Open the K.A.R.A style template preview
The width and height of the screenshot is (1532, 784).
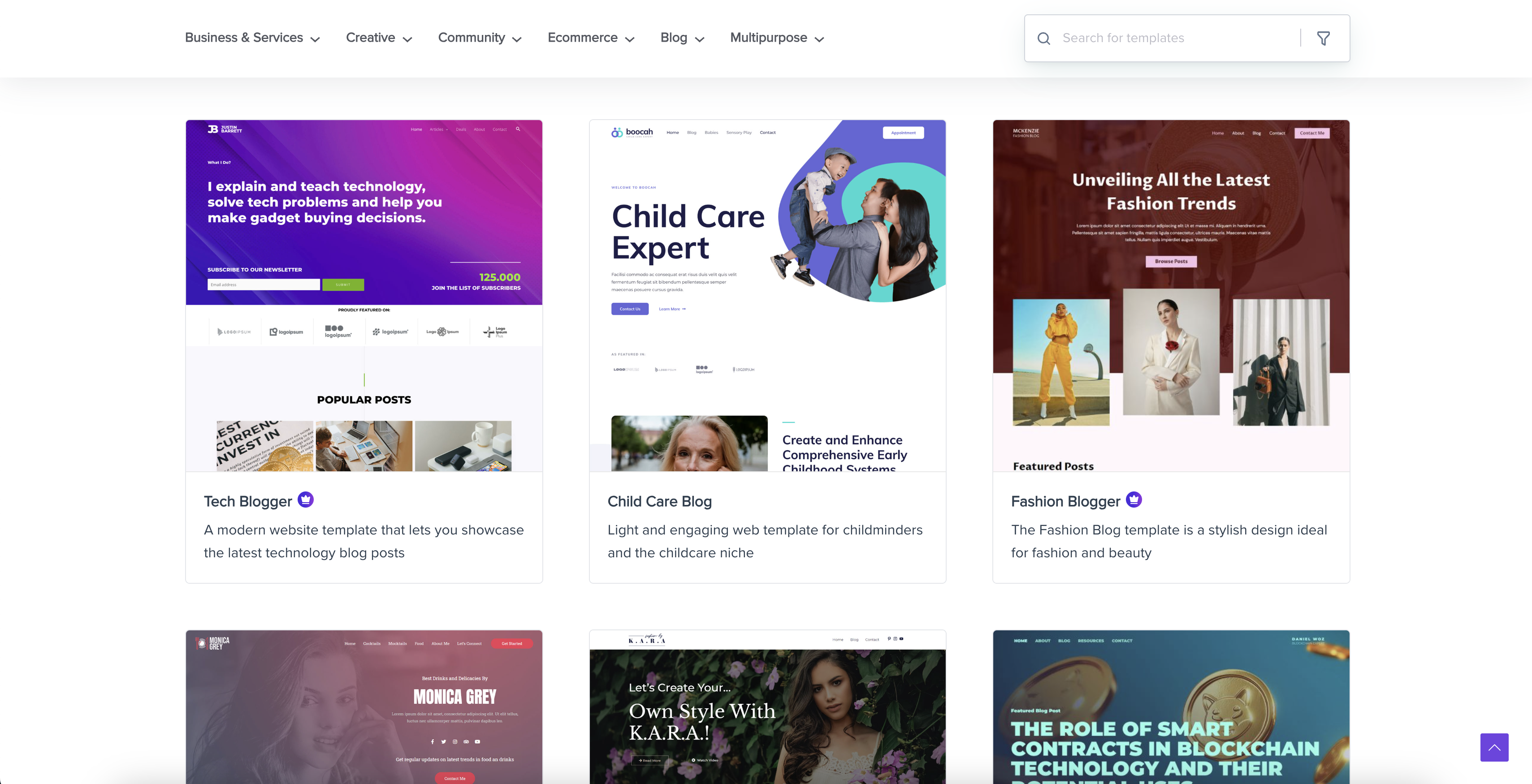767,707
